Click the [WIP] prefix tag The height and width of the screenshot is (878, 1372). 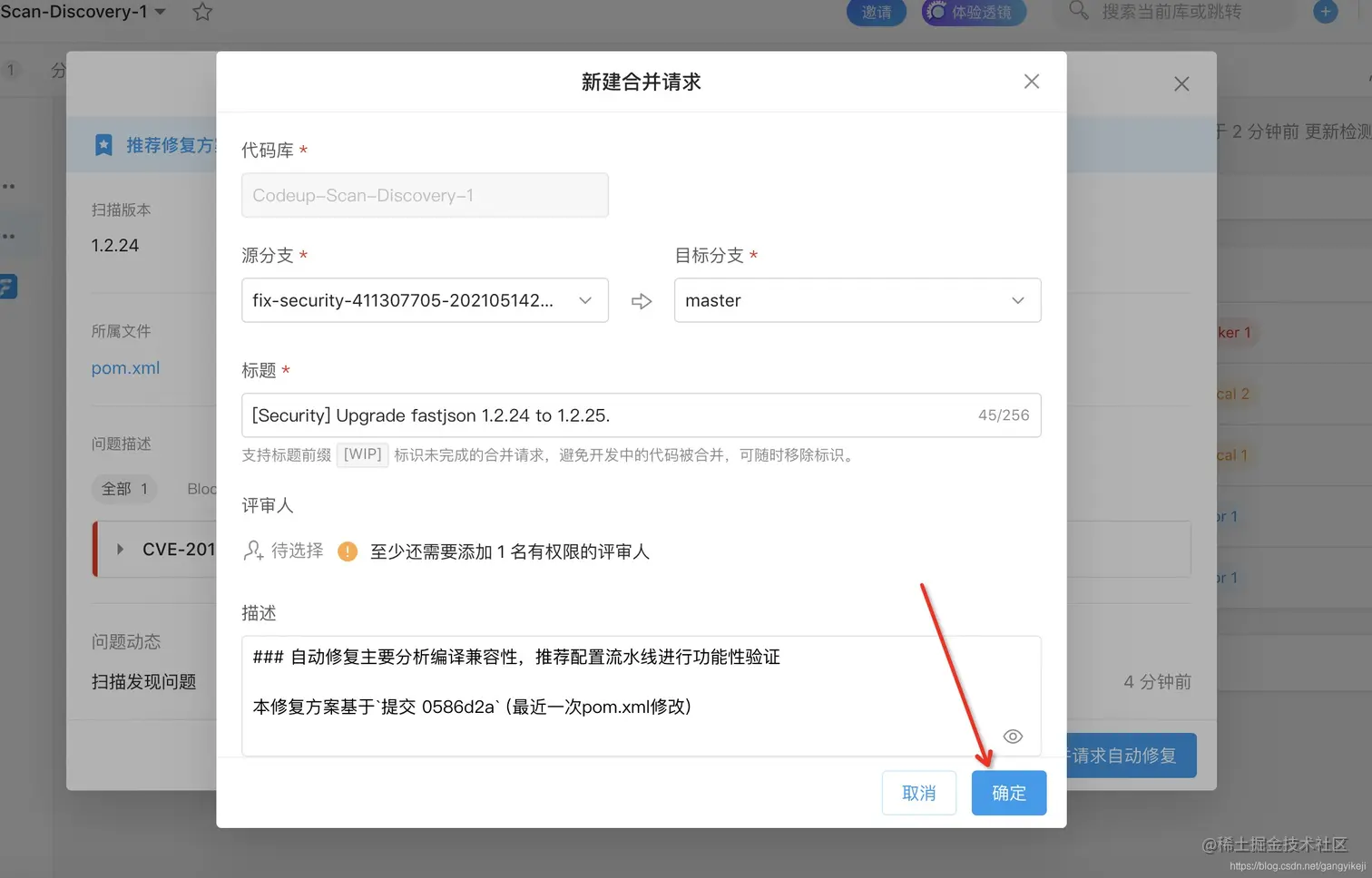(363, 454)
